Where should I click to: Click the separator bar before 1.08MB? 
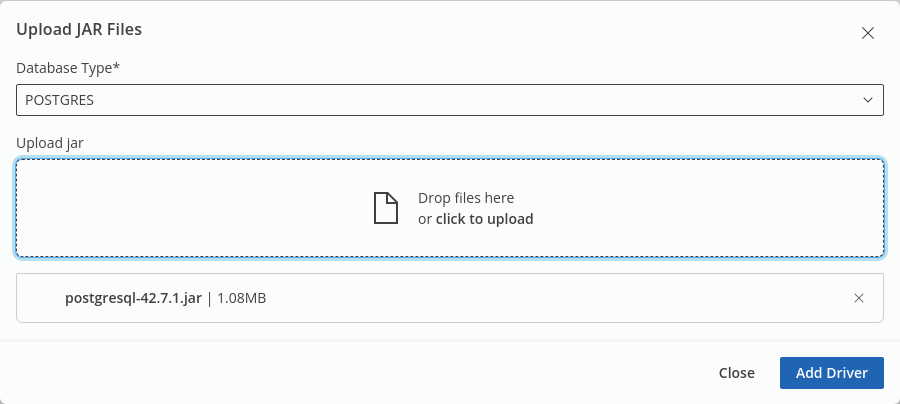click(x=210, y=298)
